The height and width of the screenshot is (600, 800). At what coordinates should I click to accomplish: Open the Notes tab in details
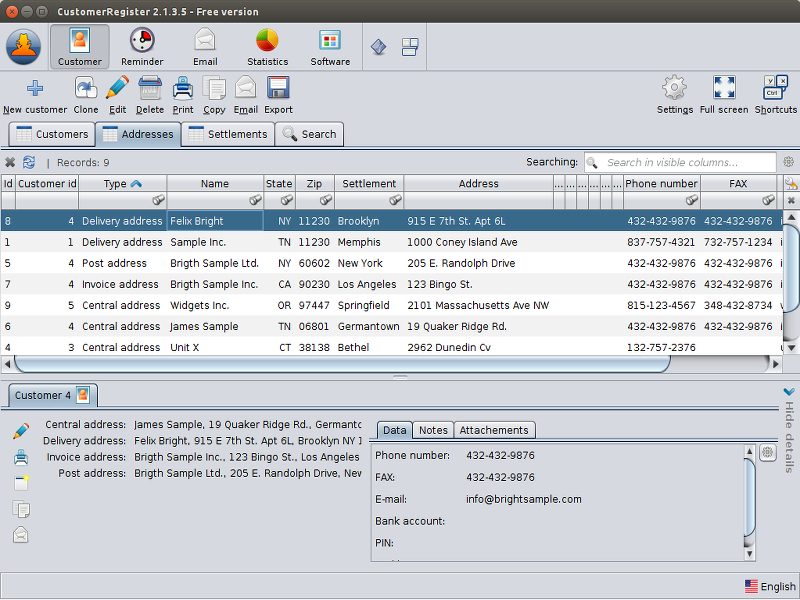coord(433,430)
